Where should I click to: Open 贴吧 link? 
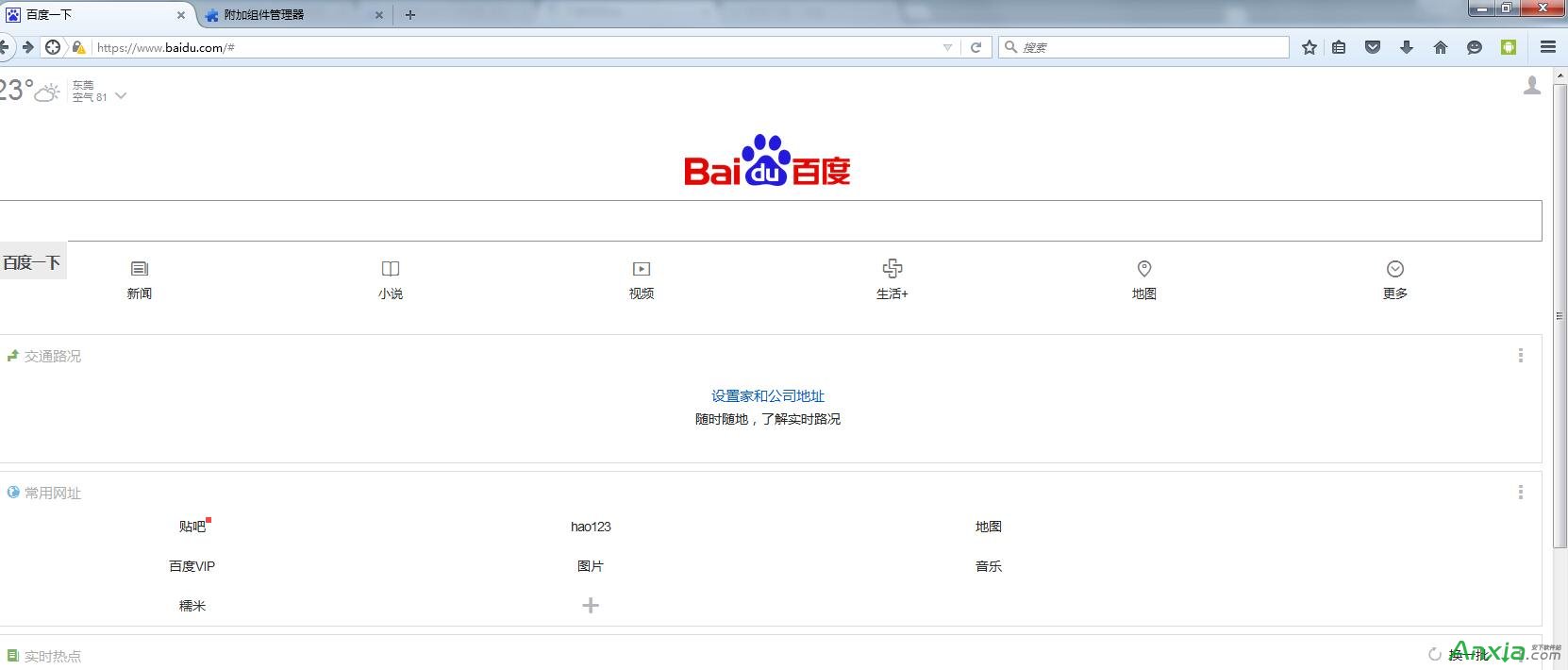(192, 527)
